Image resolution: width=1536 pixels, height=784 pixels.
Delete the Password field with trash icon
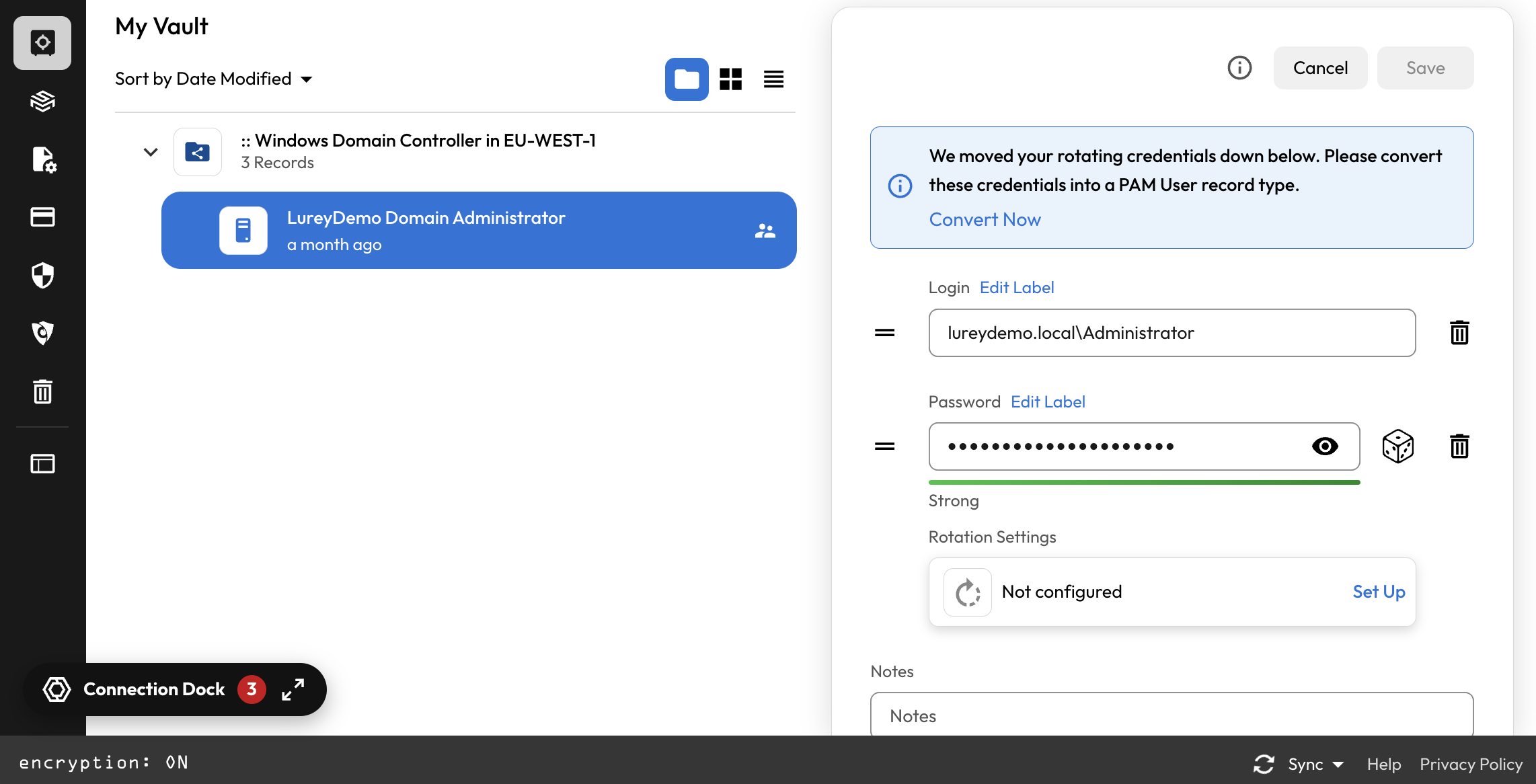pos(1459,446)
